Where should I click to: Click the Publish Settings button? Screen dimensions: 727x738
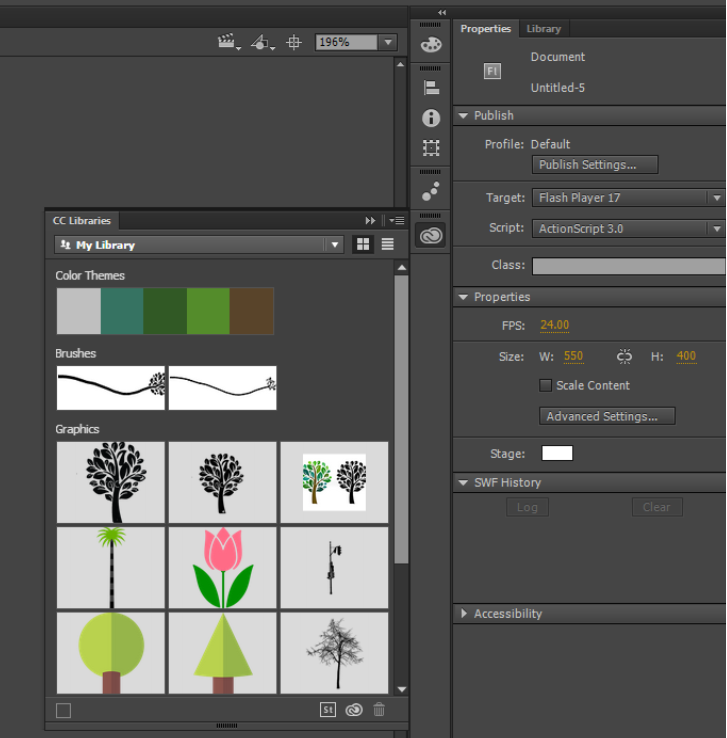[595, 165]
